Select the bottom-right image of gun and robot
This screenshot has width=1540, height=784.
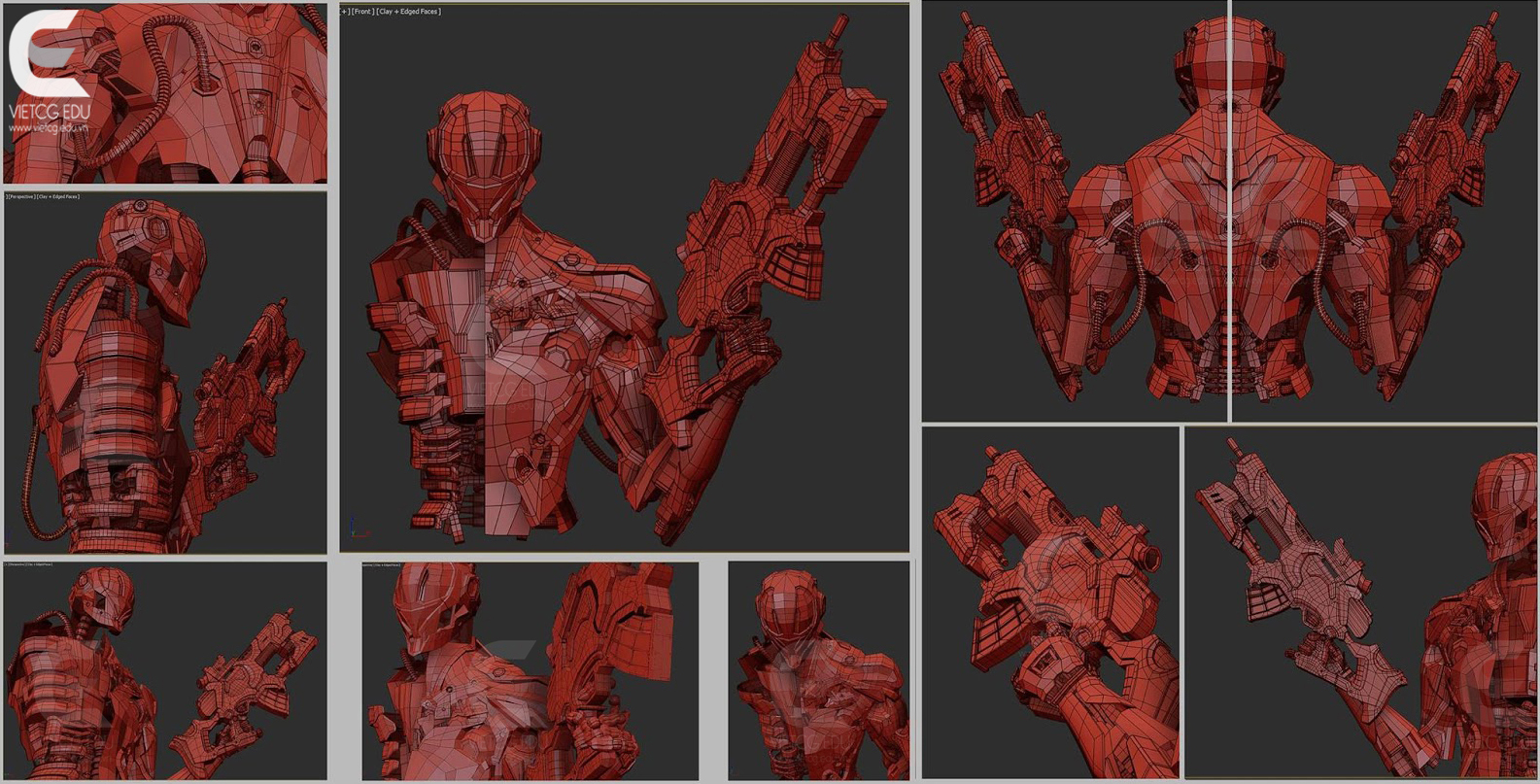(1360, 602)
